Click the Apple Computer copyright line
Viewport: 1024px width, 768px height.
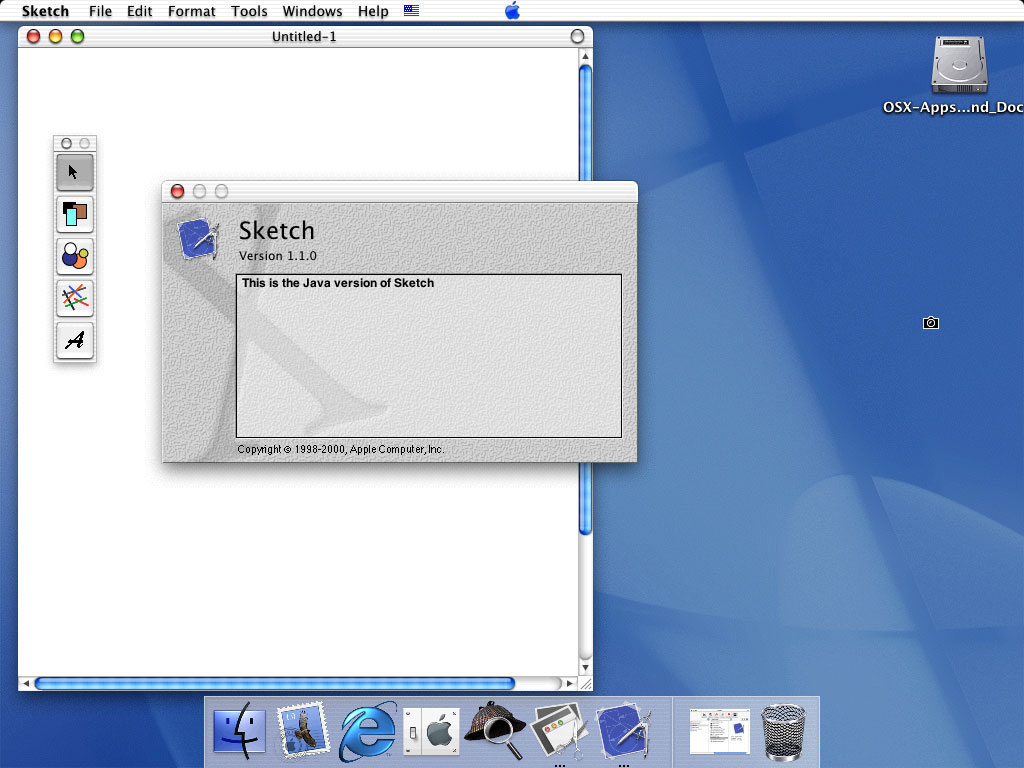coord(341,449)
